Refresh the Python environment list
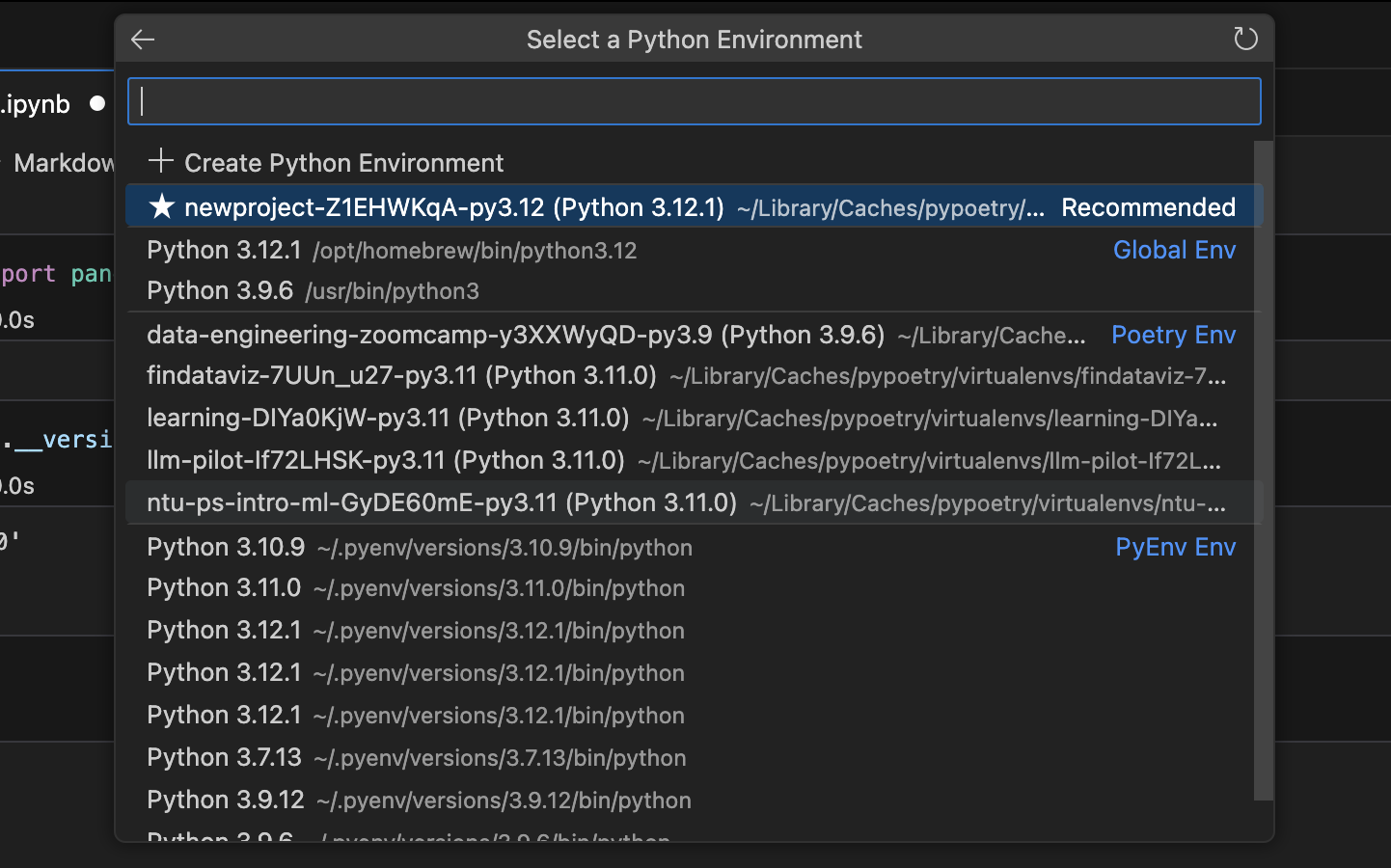Viewport: 1391px width, 868px height. [x=1245, y=40]
